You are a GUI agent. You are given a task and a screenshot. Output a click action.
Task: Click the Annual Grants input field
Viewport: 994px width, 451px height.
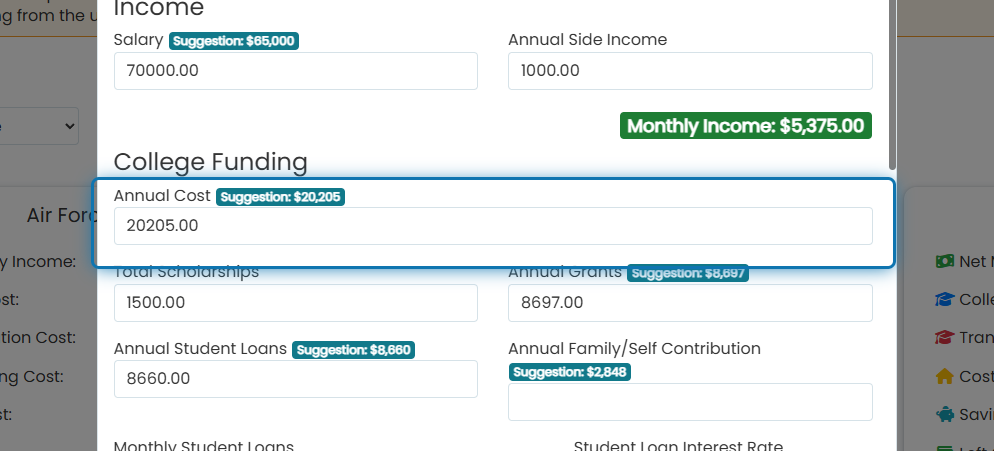point(690,303)
